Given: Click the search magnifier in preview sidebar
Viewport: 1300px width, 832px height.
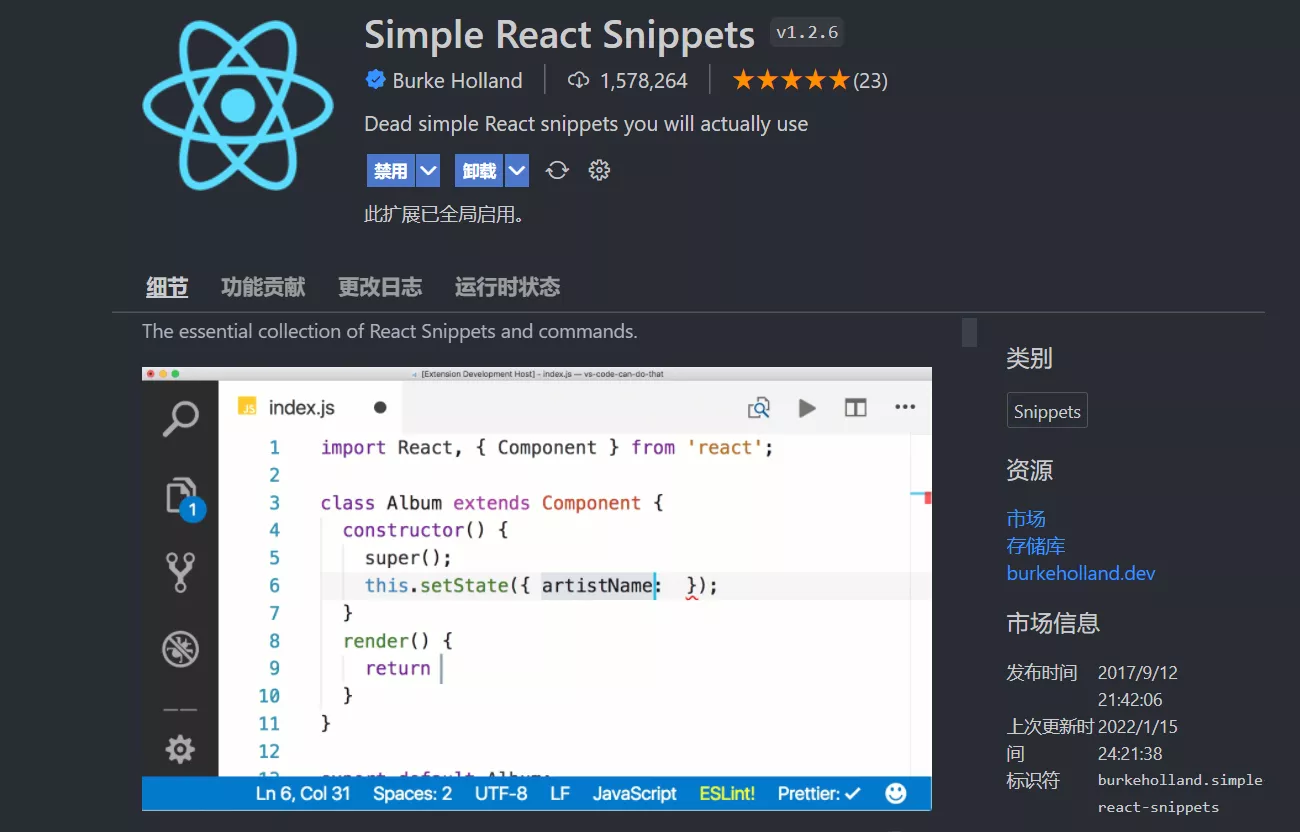Looking at the screenshot, I should click(x=180, y=418).
